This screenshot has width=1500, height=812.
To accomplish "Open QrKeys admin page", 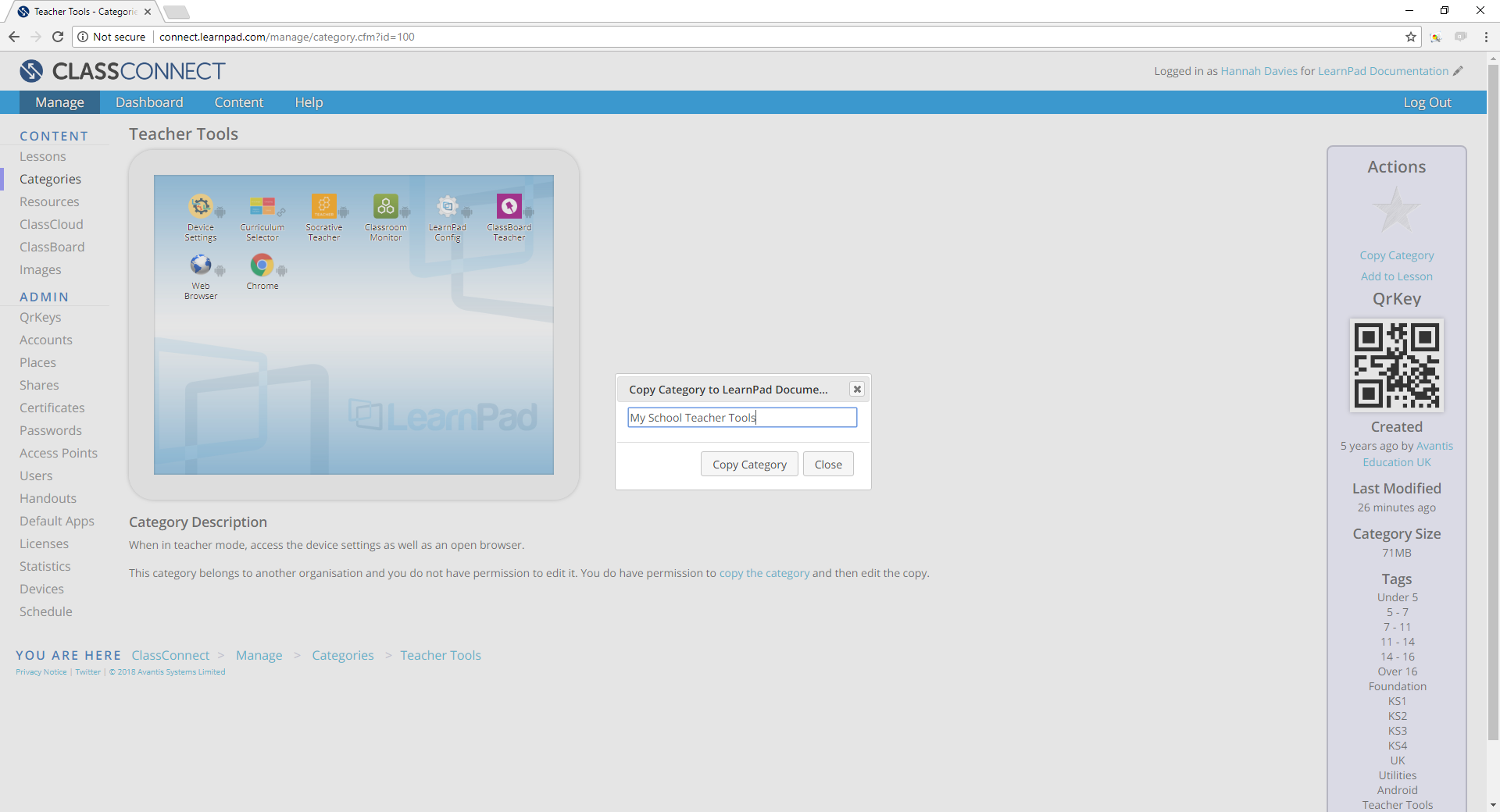I will click(41, 318).
